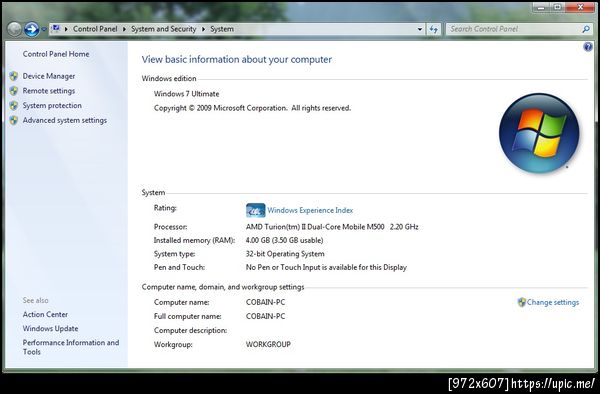Go forward with the blue Forward arrow
The height and width of the screenshot is (394, 600).
tap(31, 29)
